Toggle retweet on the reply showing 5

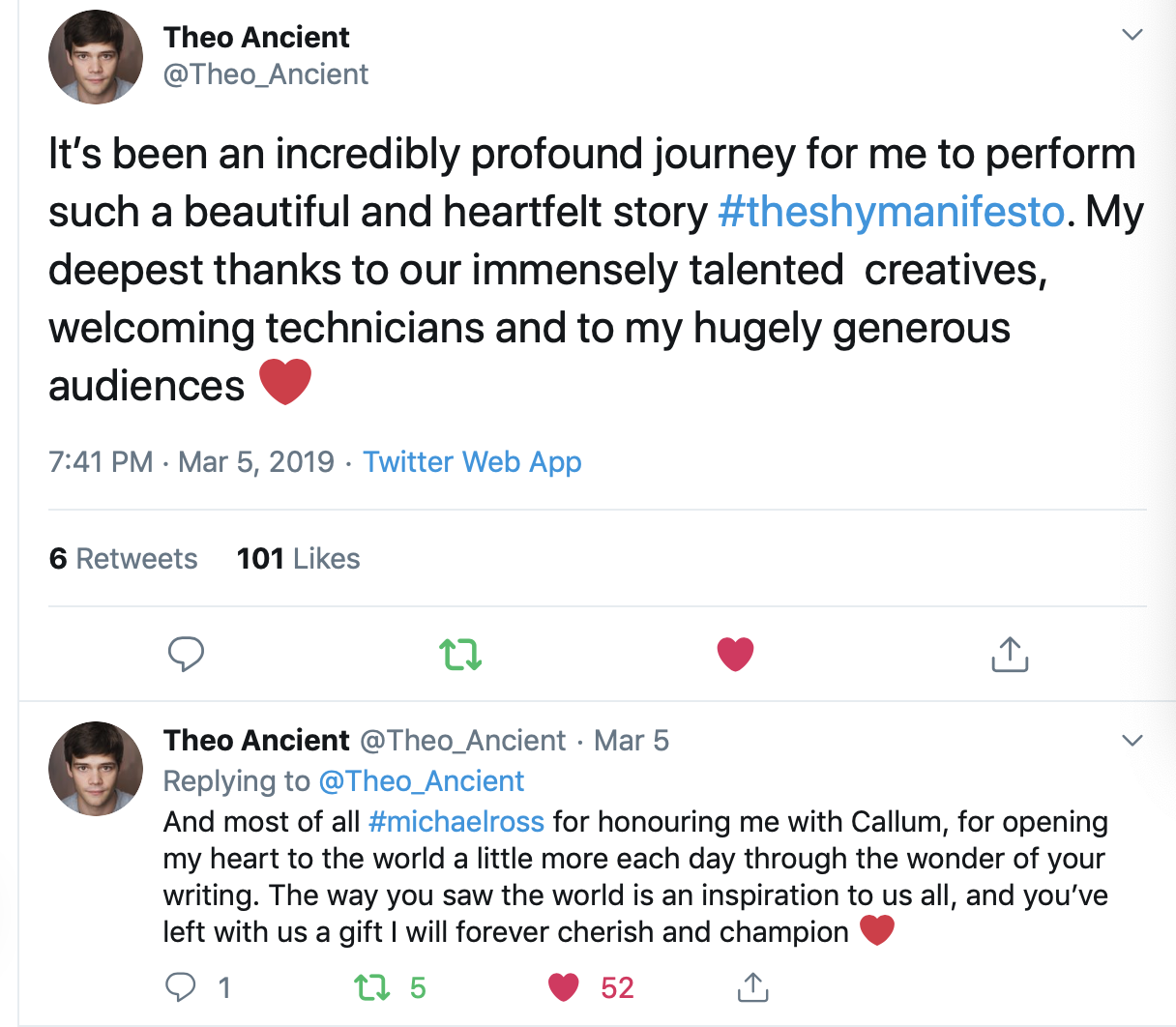tap(370, 987)
